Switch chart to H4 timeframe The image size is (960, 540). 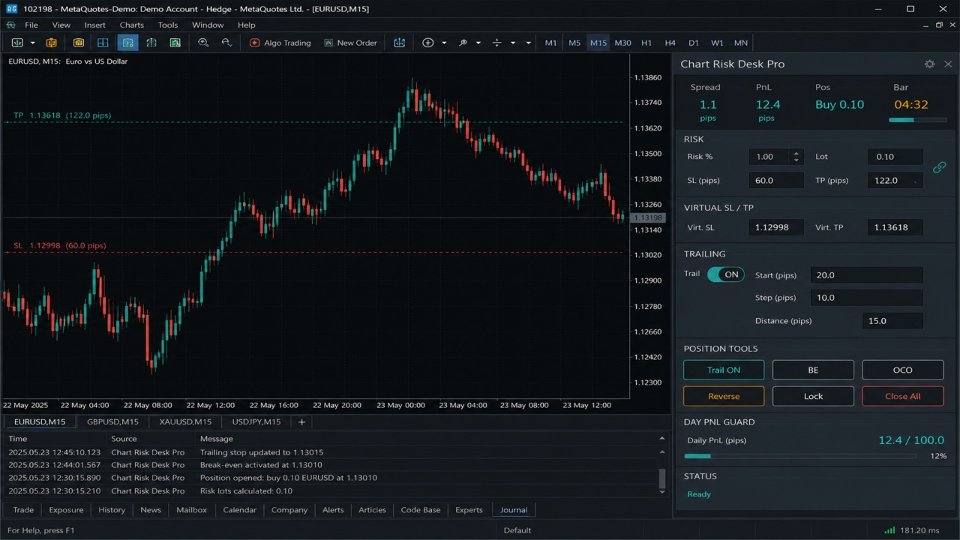(670, 43)
